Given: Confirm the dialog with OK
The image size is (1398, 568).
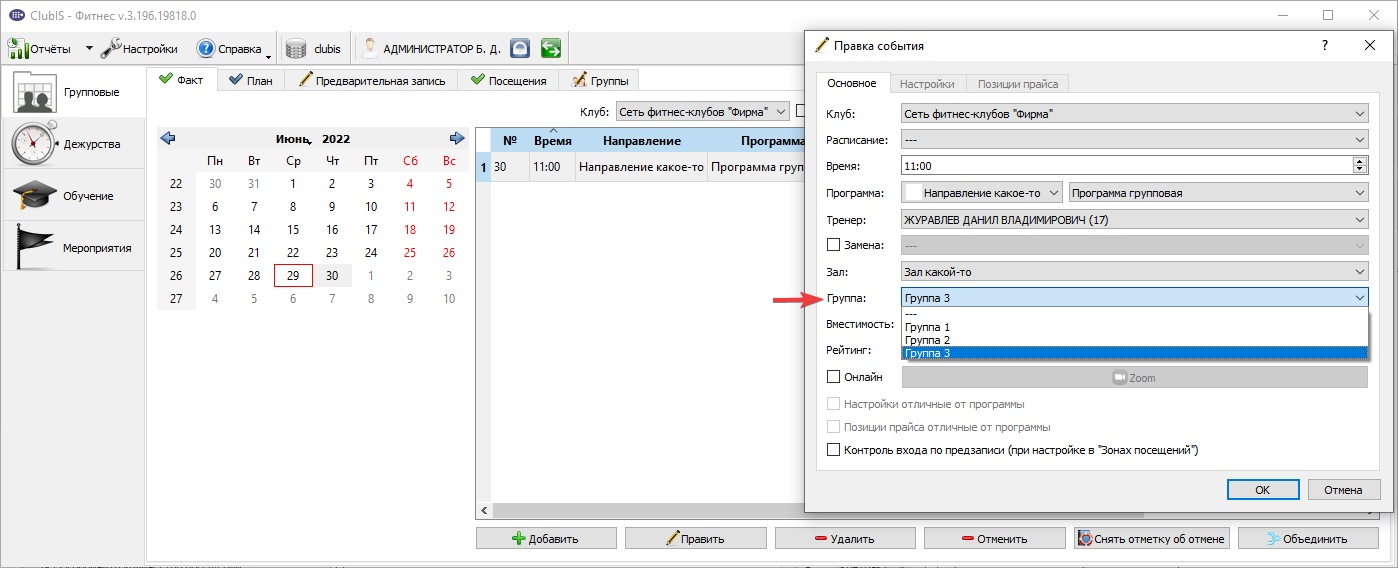Looking at the screenshot, I should coord(1263,490).
